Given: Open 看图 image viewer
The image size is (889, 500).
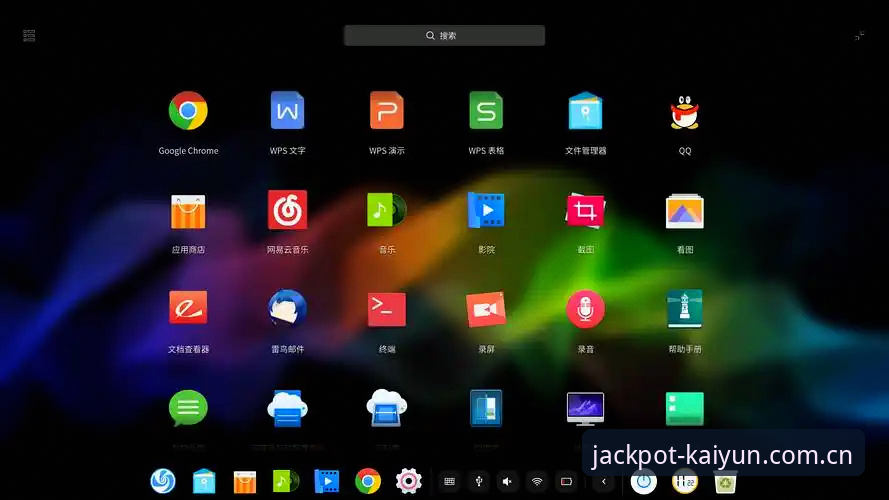Looking at the screenshot, I should pyautogui.click(x=685, y=211).
